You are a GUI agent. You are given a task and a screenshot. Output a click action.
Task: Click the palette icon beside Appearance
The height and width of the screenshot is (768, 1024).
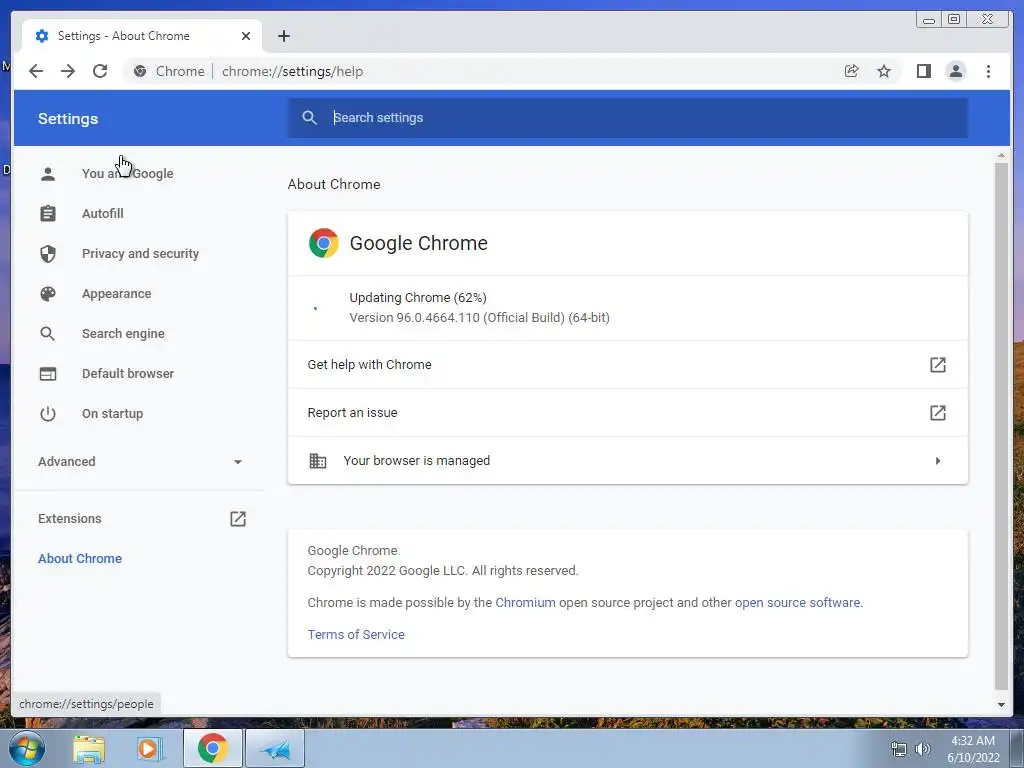(x=48, y=294)
